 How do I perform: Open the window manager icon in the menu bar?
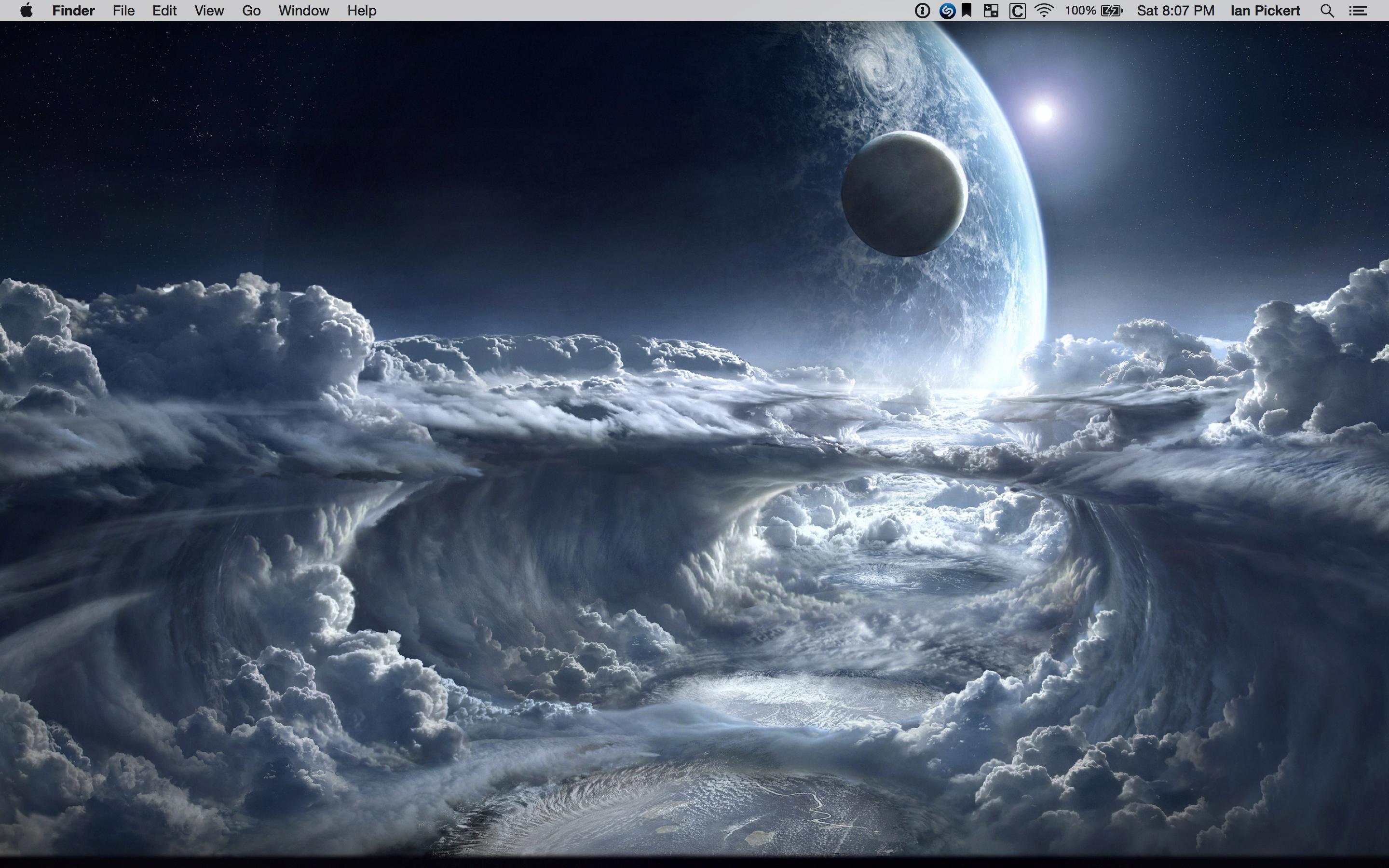993,10
